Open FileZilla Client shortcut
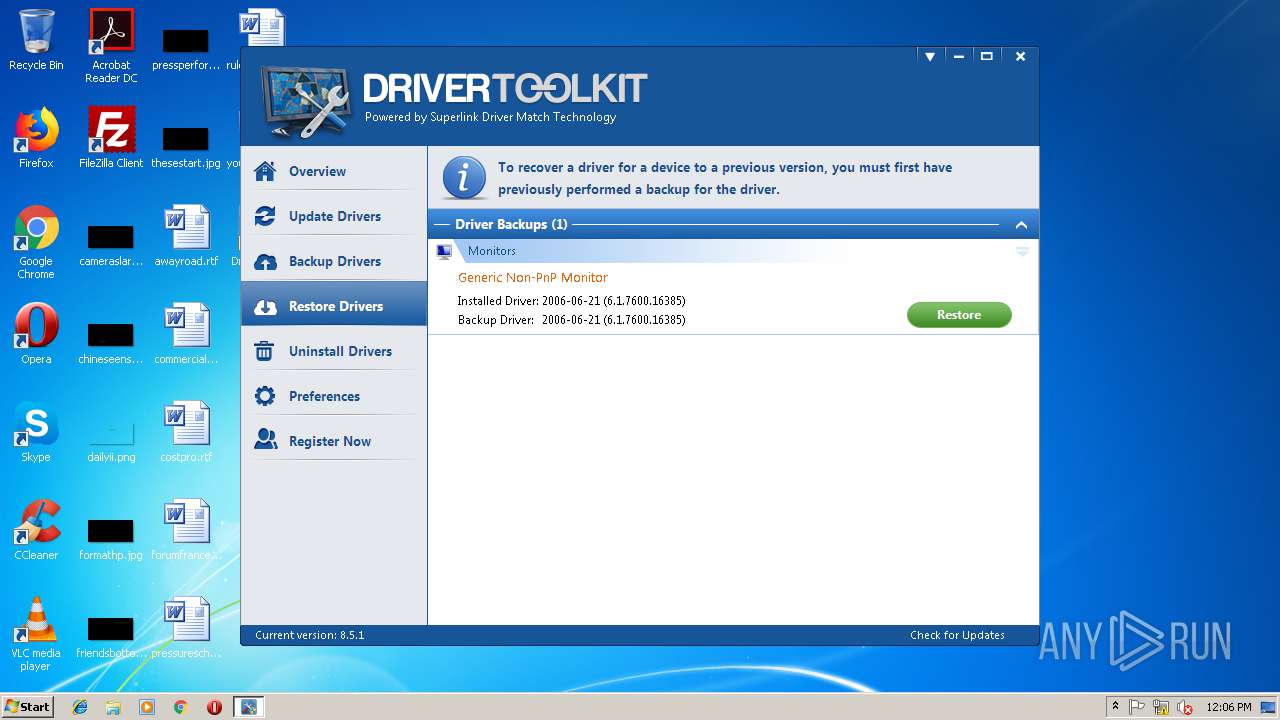The width and height of the screenshot is (1280, 720). 111,137
